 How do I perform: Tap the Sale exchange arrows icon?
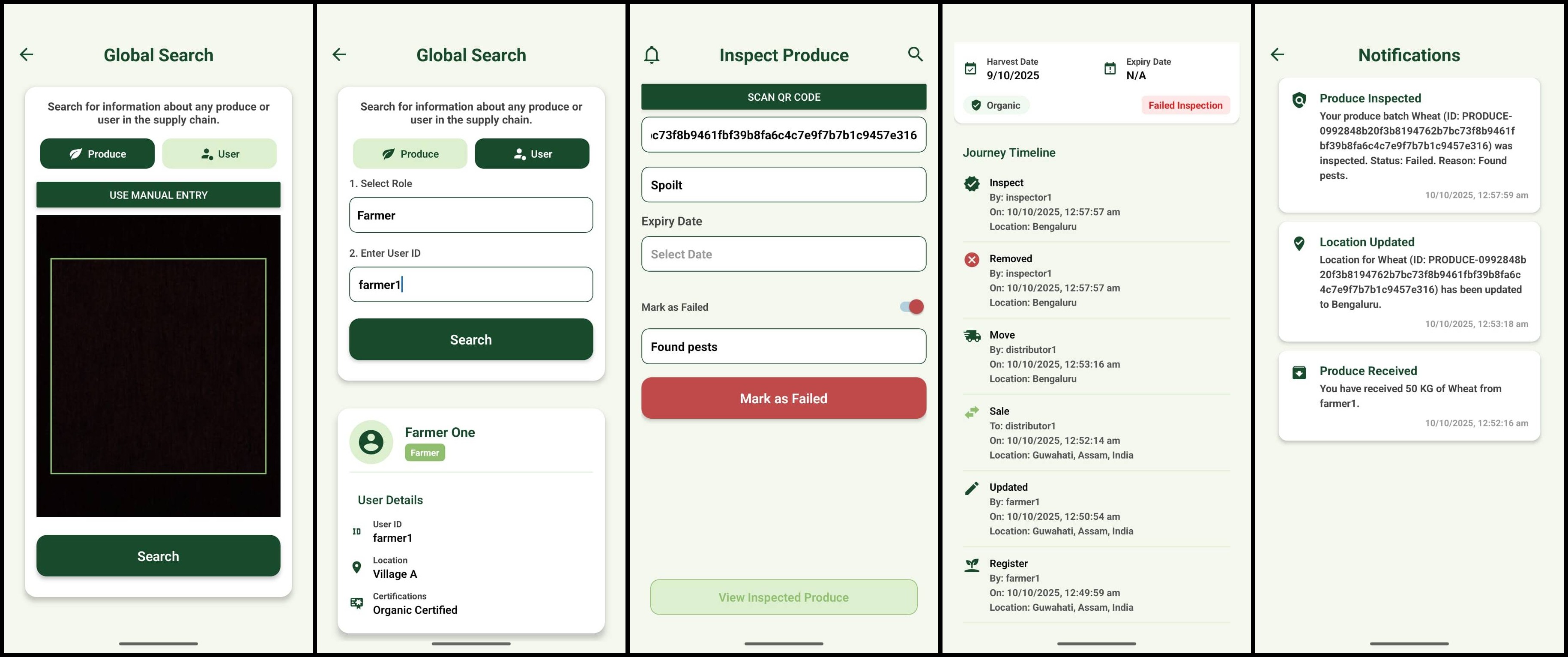[x=972, y=412]
